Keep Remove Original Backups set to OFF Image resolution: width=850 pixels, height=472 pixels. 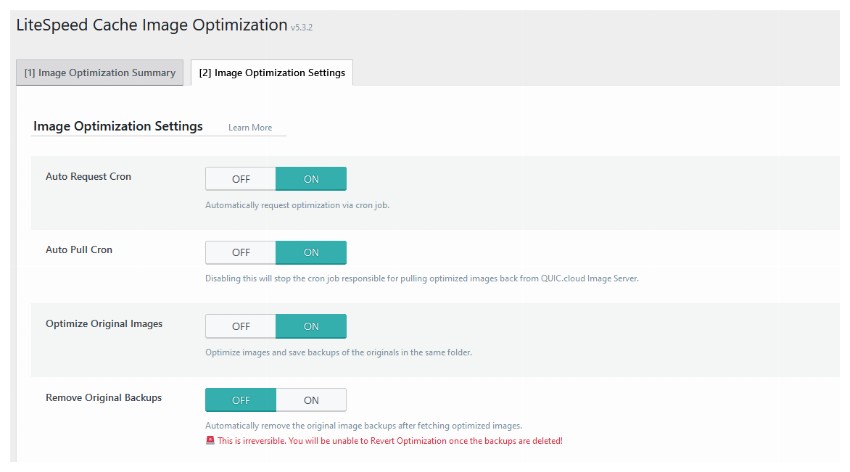pyautogui.click(x=241, y=400)
